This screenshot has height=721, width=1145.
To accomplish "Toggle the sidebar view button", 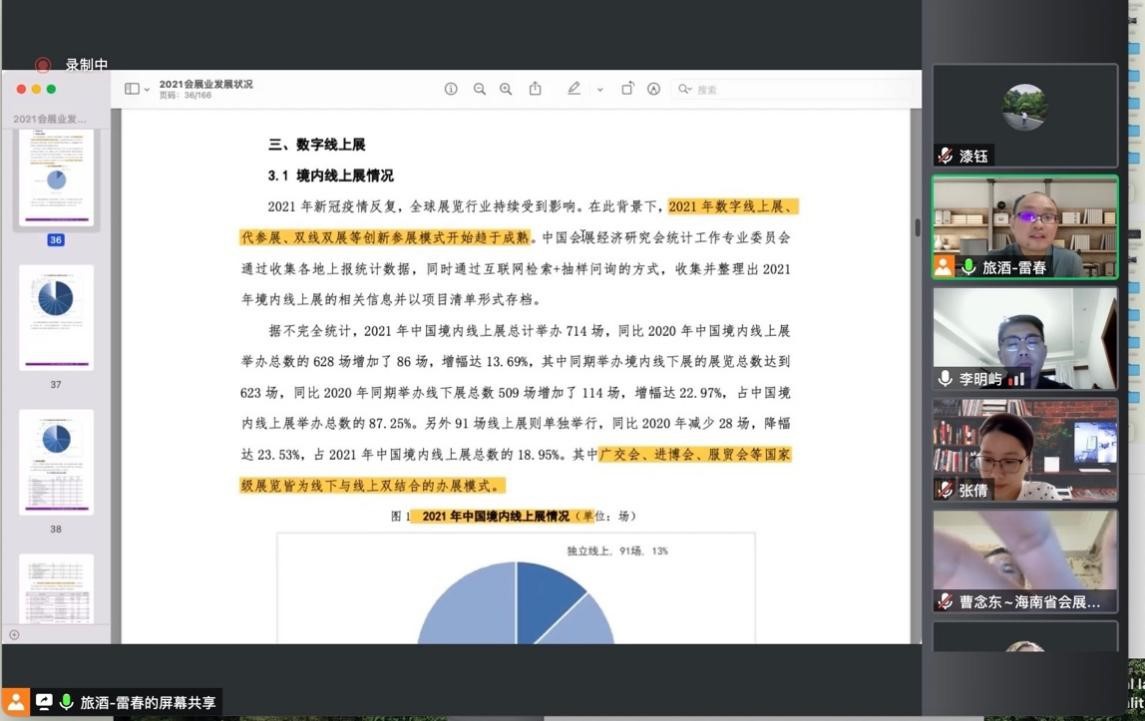I will pos(132,89).
